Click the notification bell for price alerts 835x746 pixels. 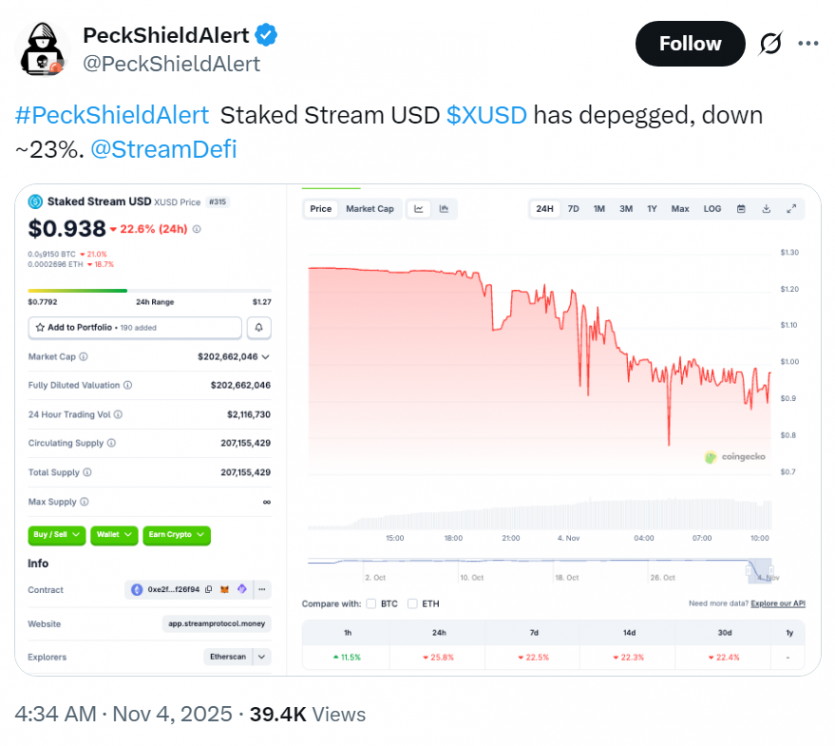click(x=259, y=328)
